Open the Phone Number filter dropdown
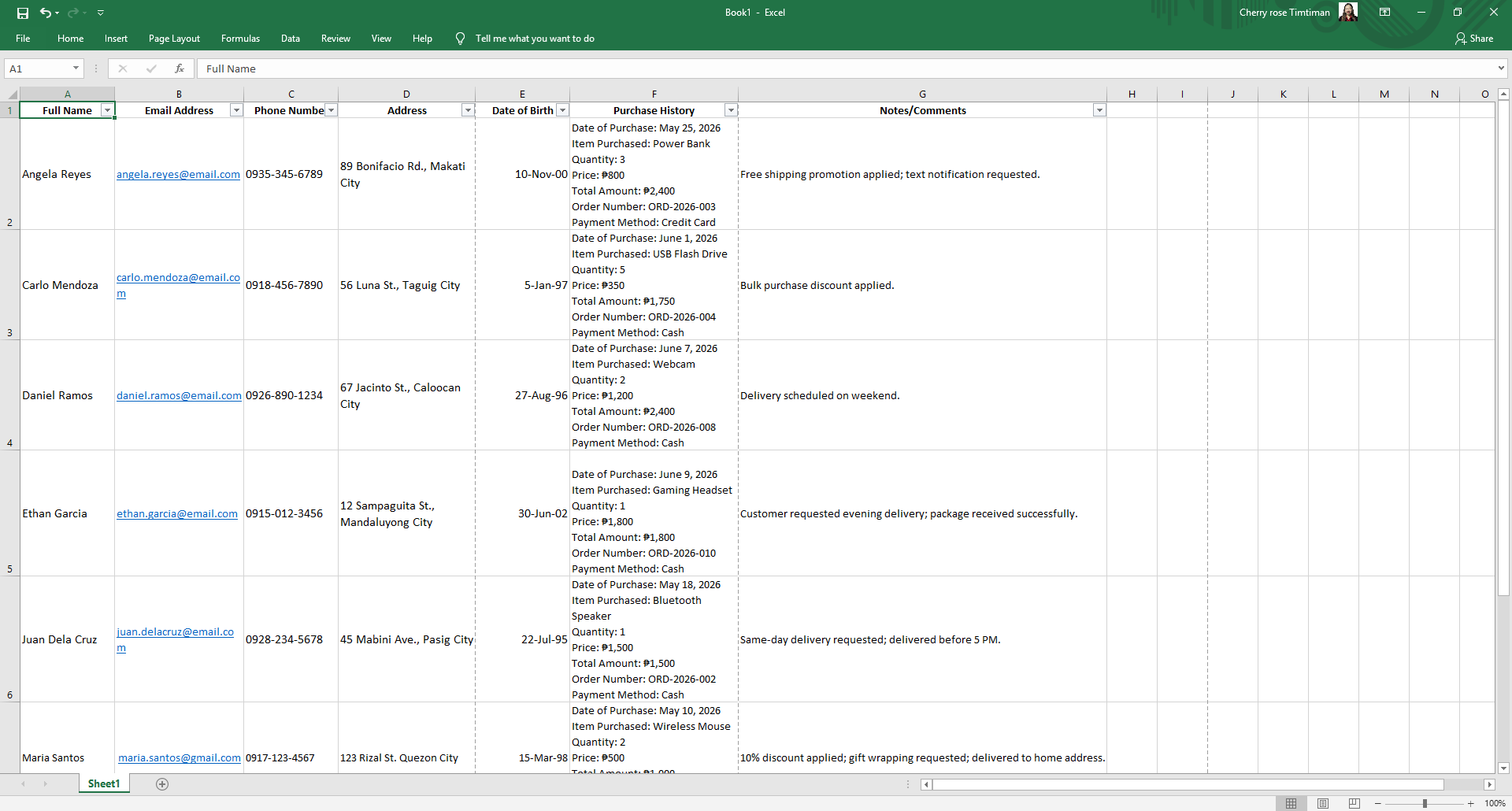 click(x=331, y=110)
